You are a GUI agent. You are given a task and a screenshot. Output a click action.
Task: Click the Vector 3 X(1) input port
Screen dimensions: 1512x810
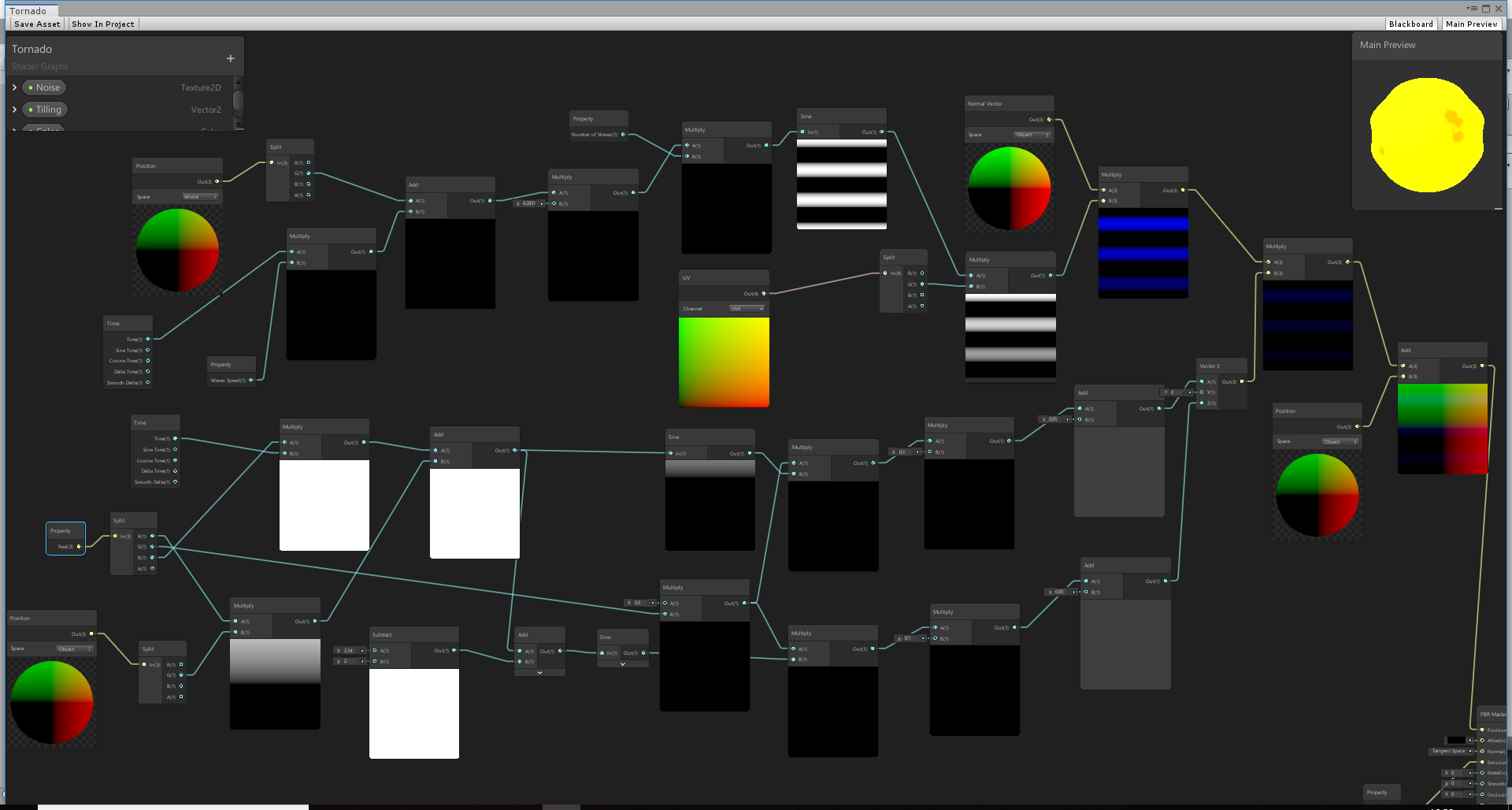click(x=1202, y=381)
